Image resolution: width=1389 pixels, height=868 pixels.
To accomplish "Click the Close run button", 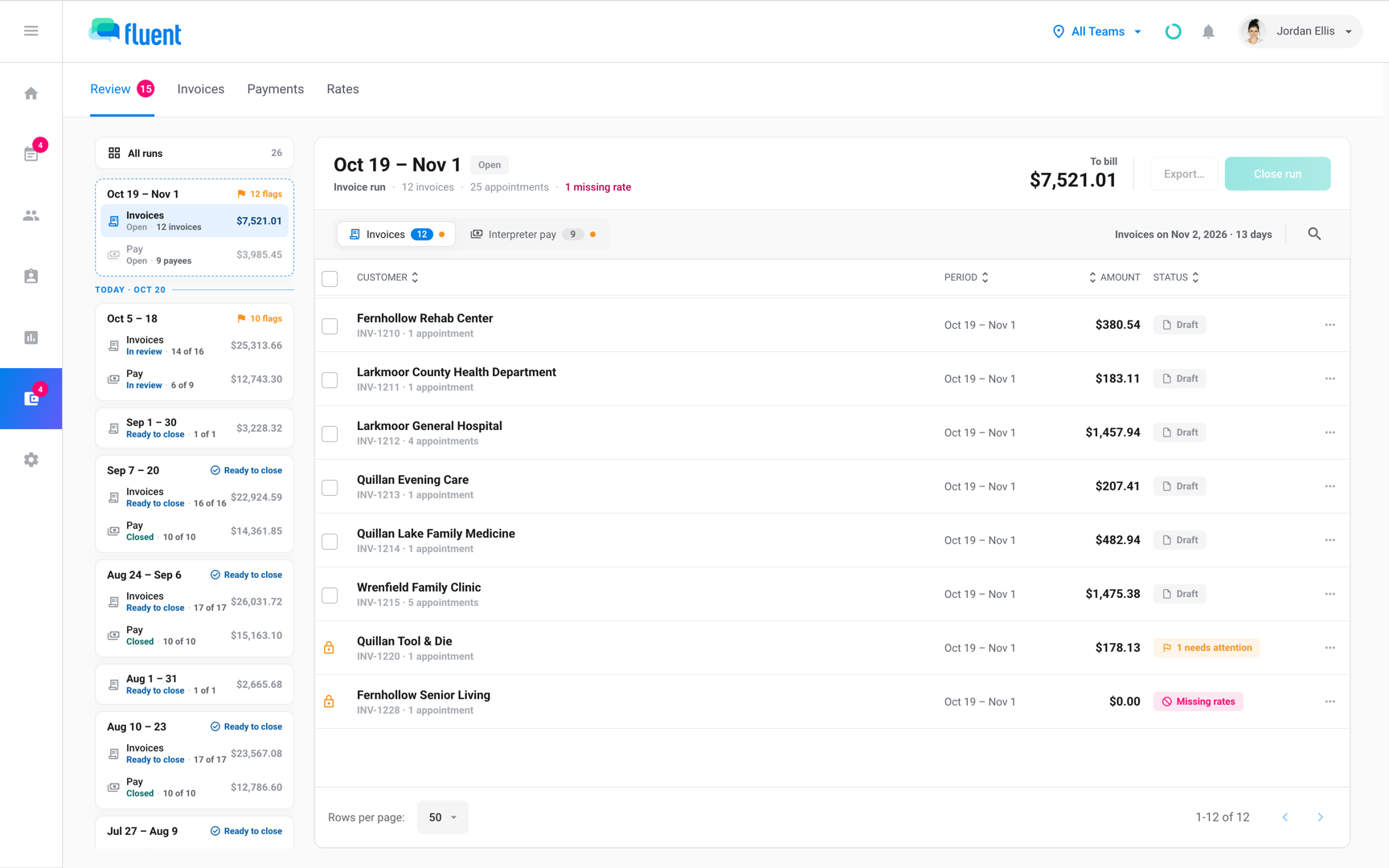I will tap(1277, 174).
